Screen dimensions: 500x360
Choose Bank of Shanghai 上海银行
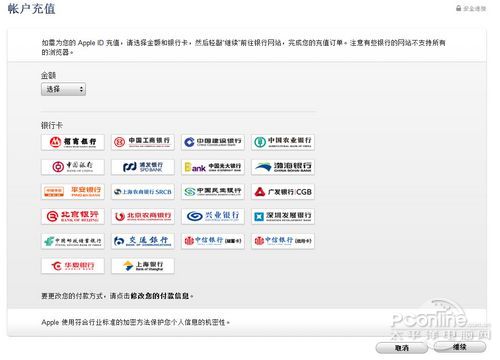[x=143, y=266]
